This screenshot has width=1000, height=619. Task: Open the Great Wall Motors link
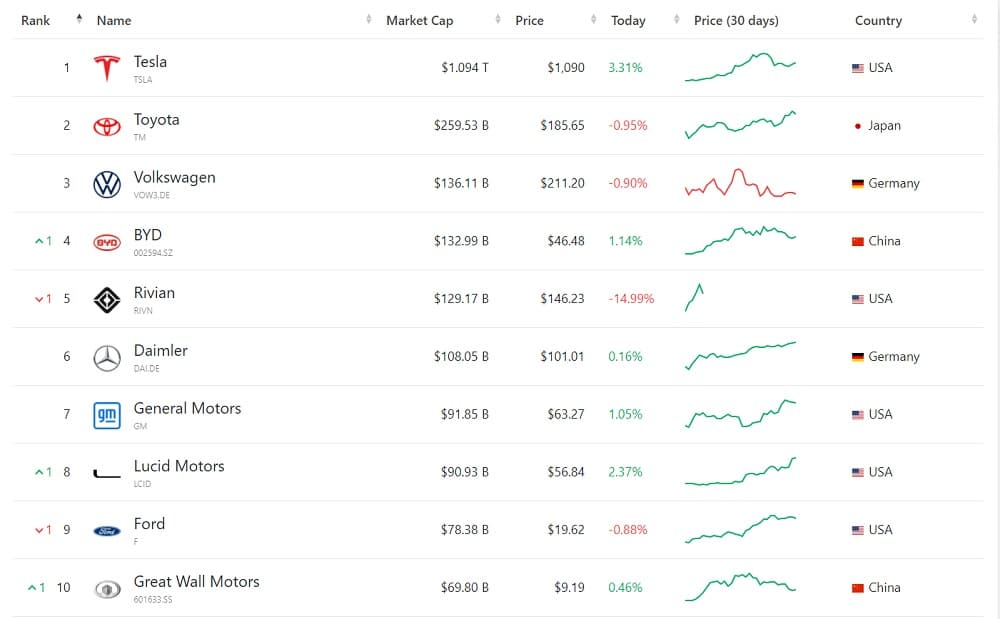[x=196, y=581]
